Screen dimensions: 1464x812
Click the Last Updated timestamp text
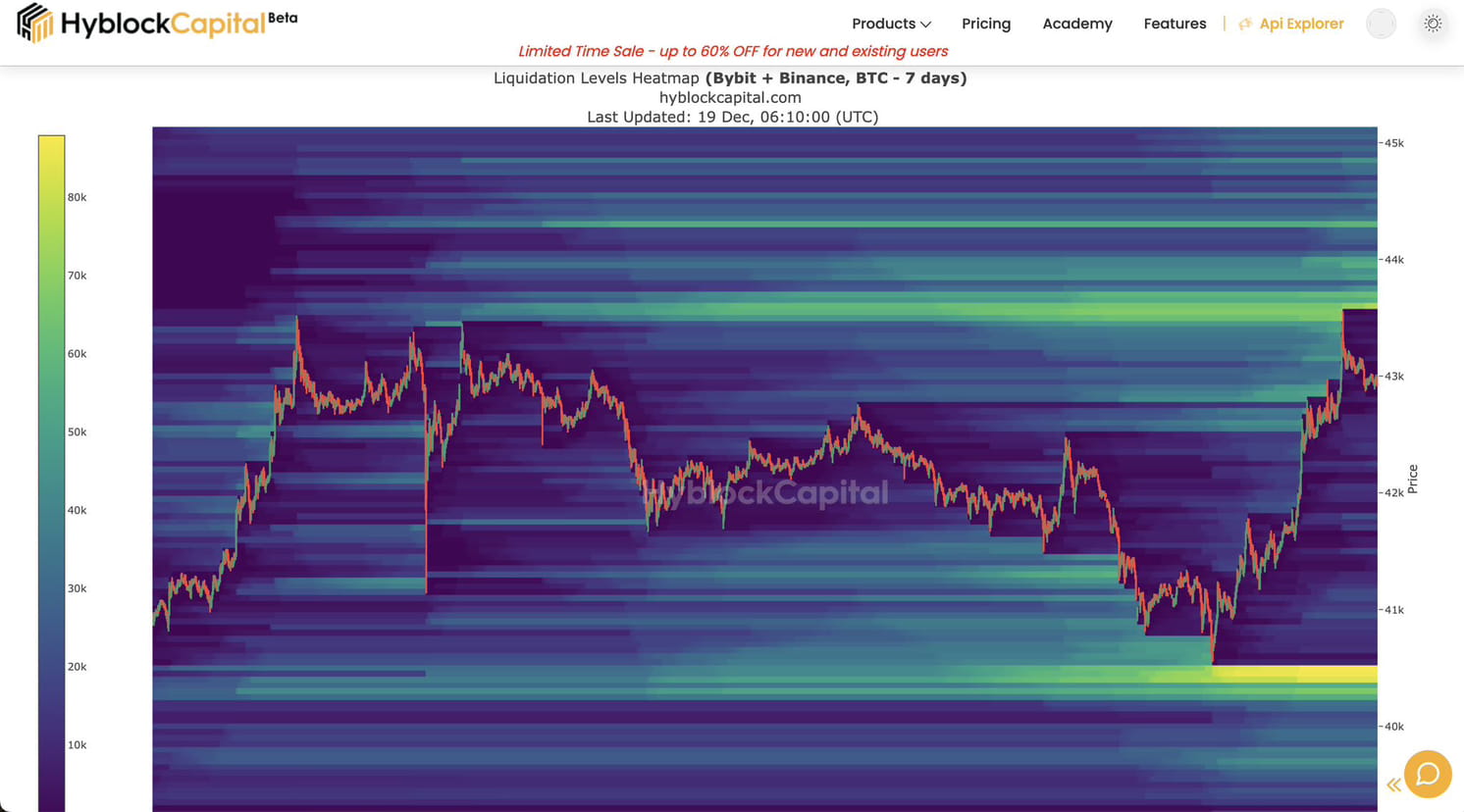click(x=732, y=117)
